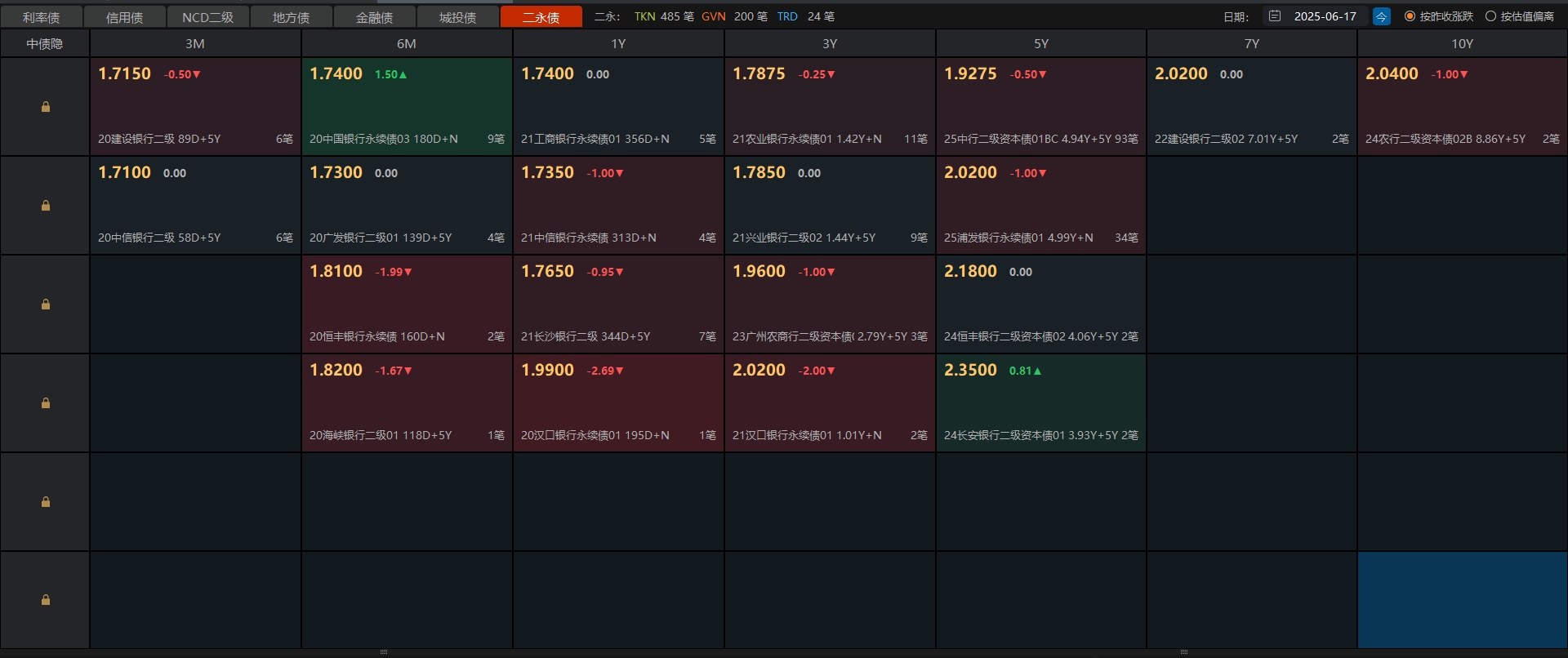Select the 24长安银行二级资本债01 3.93Y+5Y cell
This screenshot has width=1568, height=658.
[x=1041, y=403]
